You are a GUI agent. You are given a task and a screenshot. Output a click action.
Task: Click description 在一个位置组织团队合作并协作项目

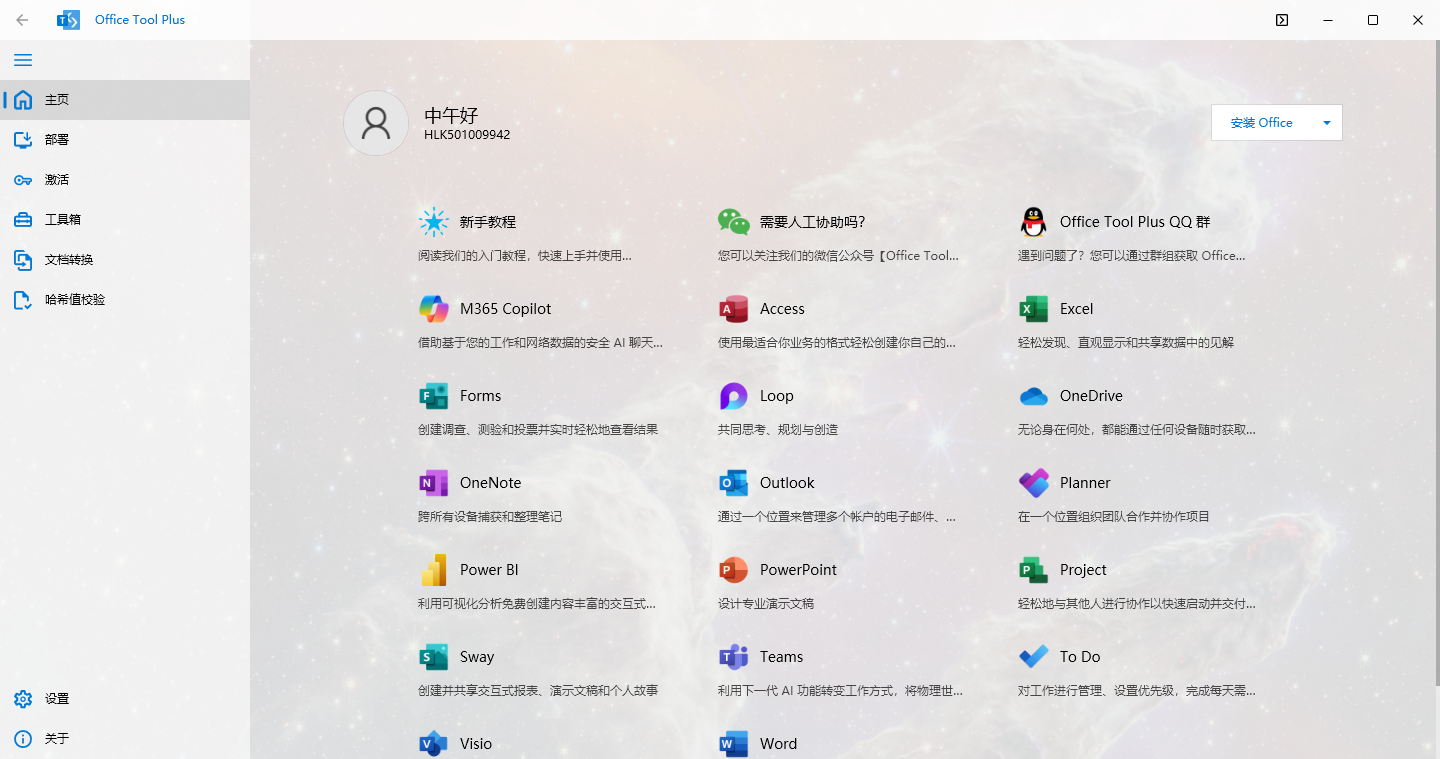(x=1114, y=517)
